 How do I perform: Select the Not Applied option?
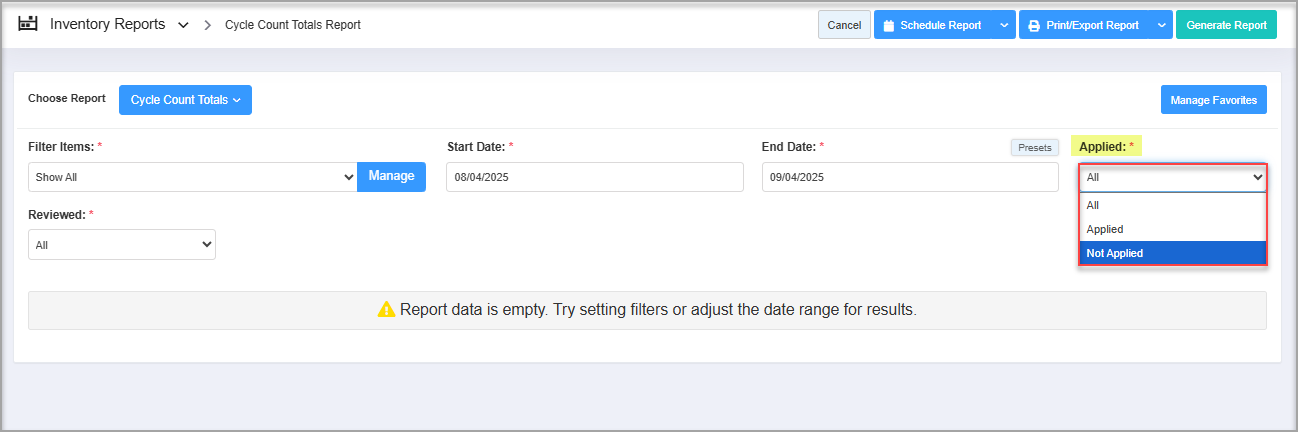1172,253
